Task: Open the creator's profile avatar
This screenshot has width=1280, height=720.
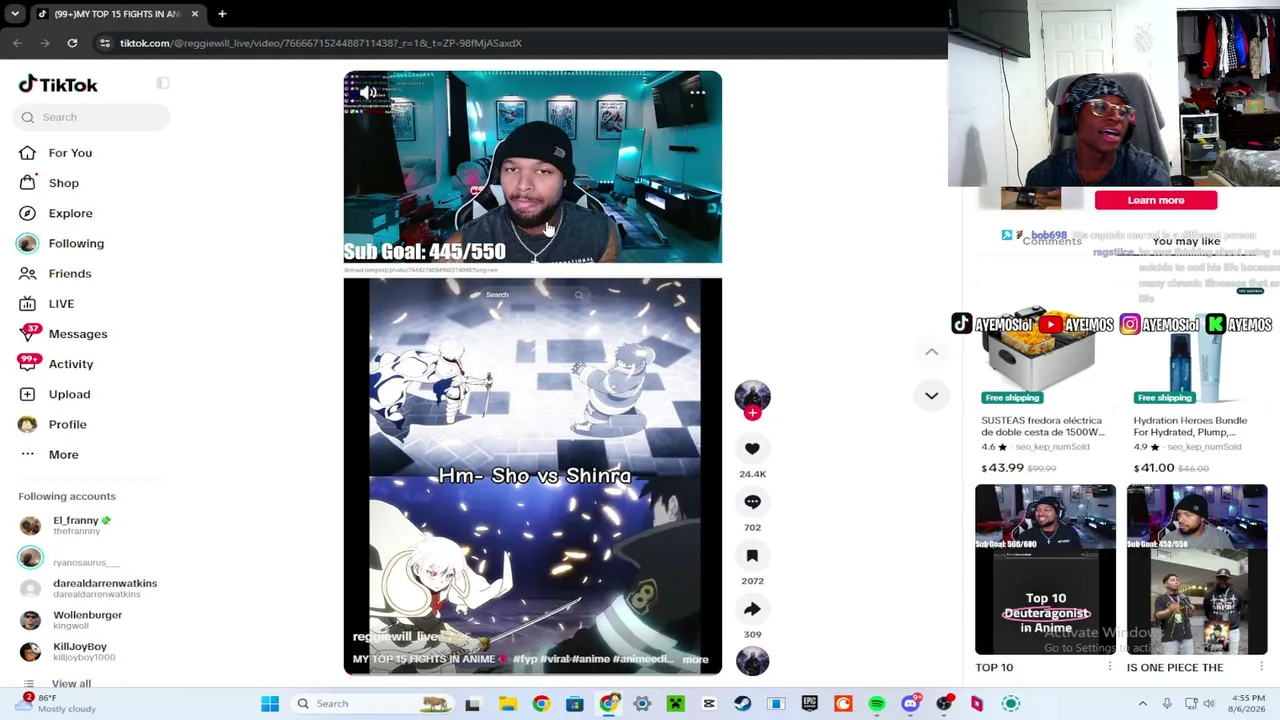Action: point(752,396)
